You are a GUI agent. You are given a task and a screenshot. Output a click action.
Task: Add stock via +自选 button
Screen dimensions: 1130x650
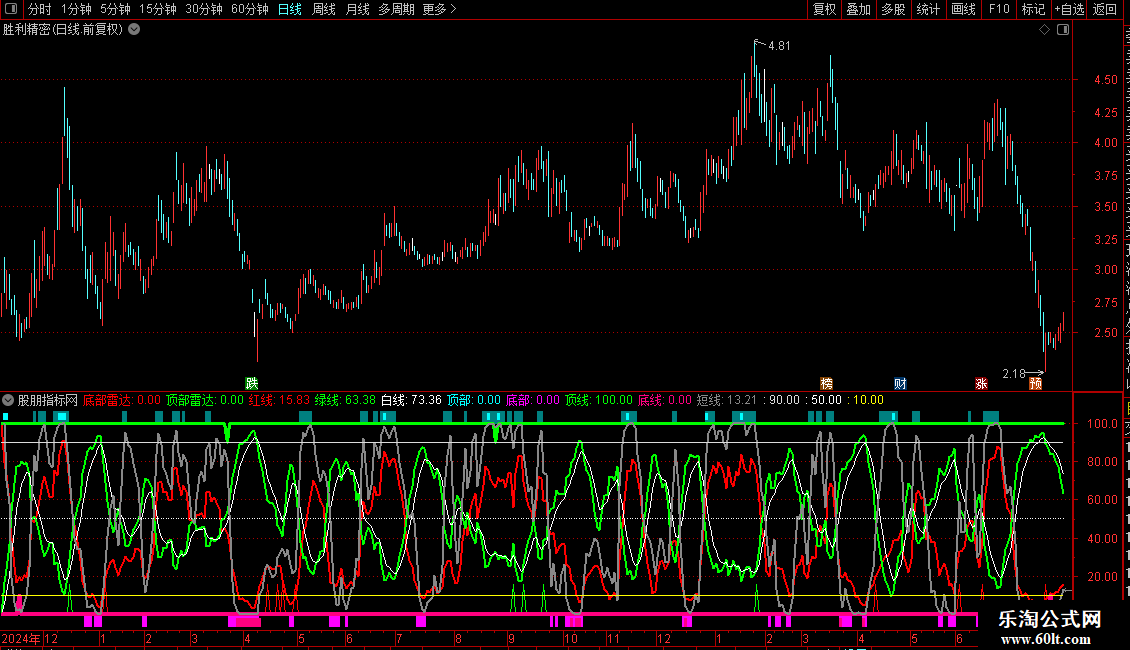(x=1069, y=9)
